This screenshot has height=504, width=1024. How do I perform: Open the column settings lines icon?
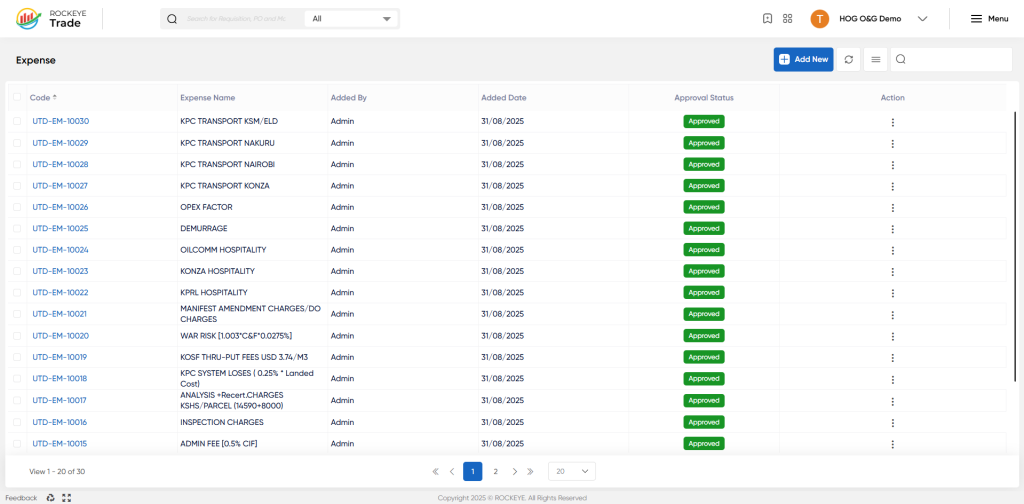(876, 59)
